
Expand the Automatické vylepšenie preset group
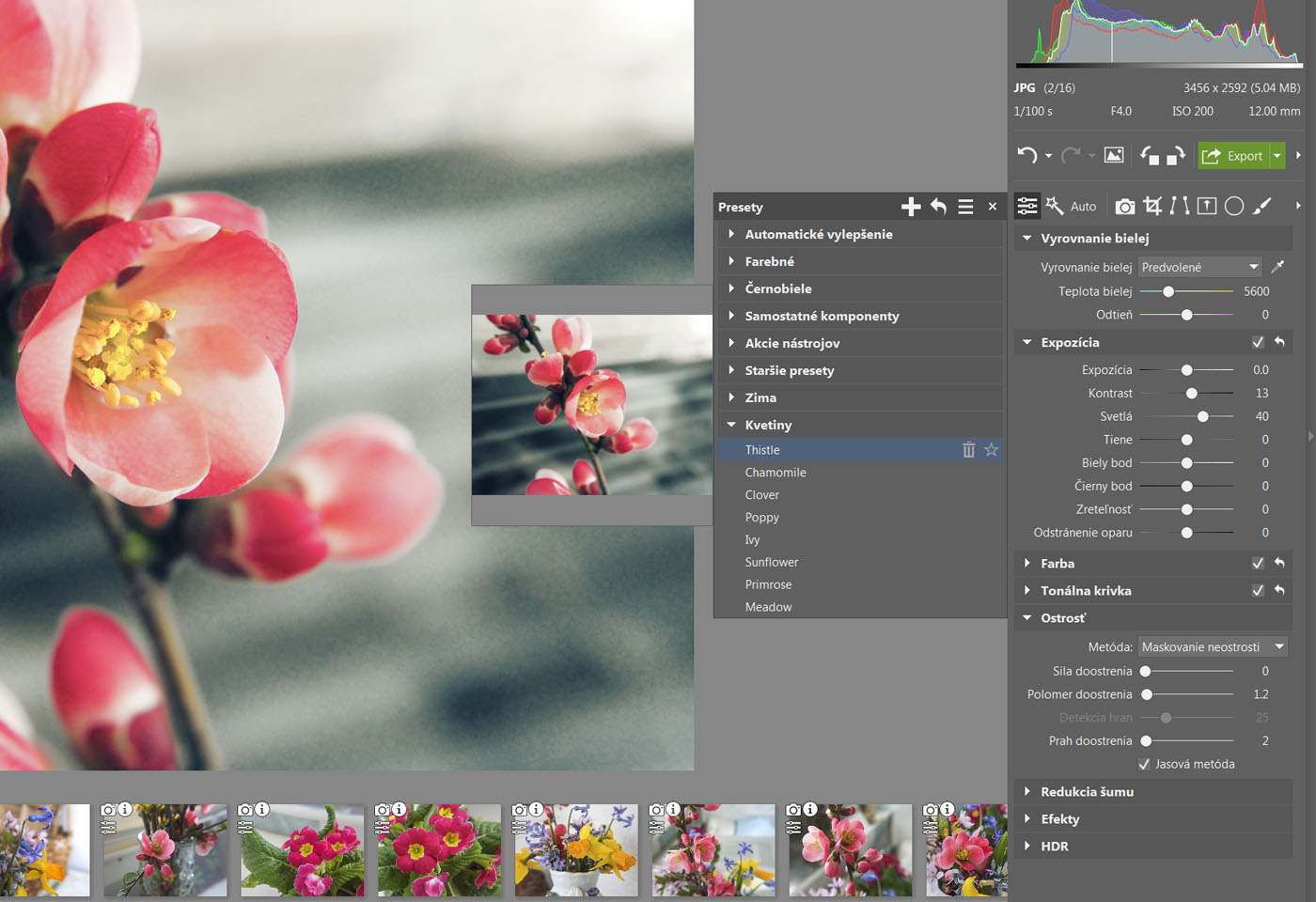point(731,234)
